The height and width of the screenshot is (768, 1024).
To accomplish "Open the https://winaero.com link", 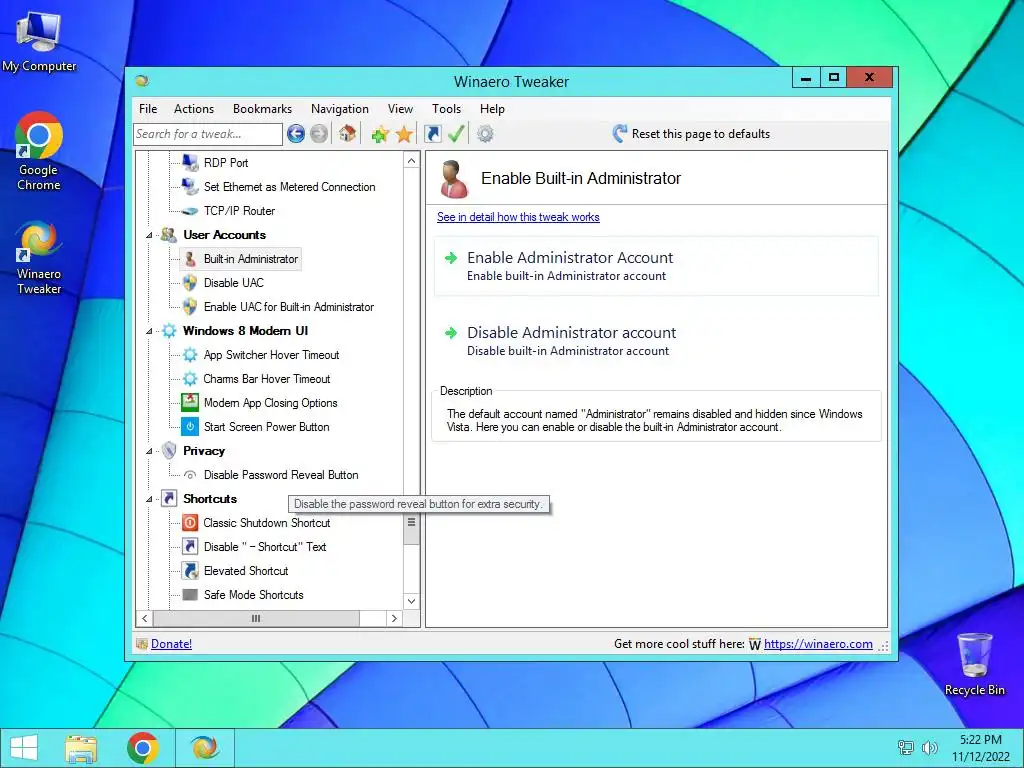I will 818,644.
